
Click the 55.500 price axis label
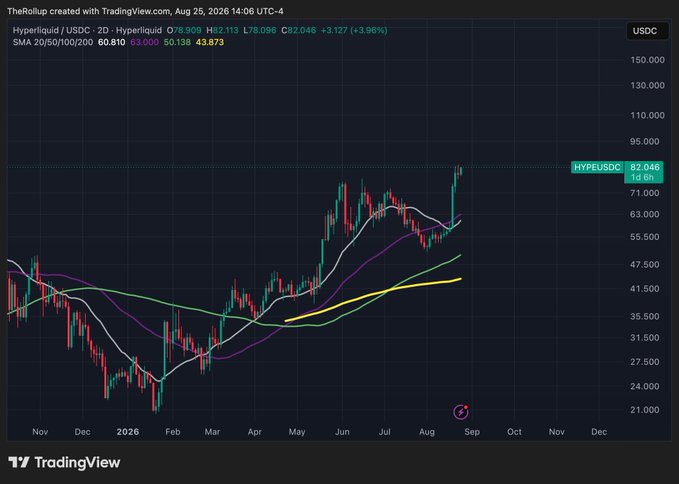(645, 237)
